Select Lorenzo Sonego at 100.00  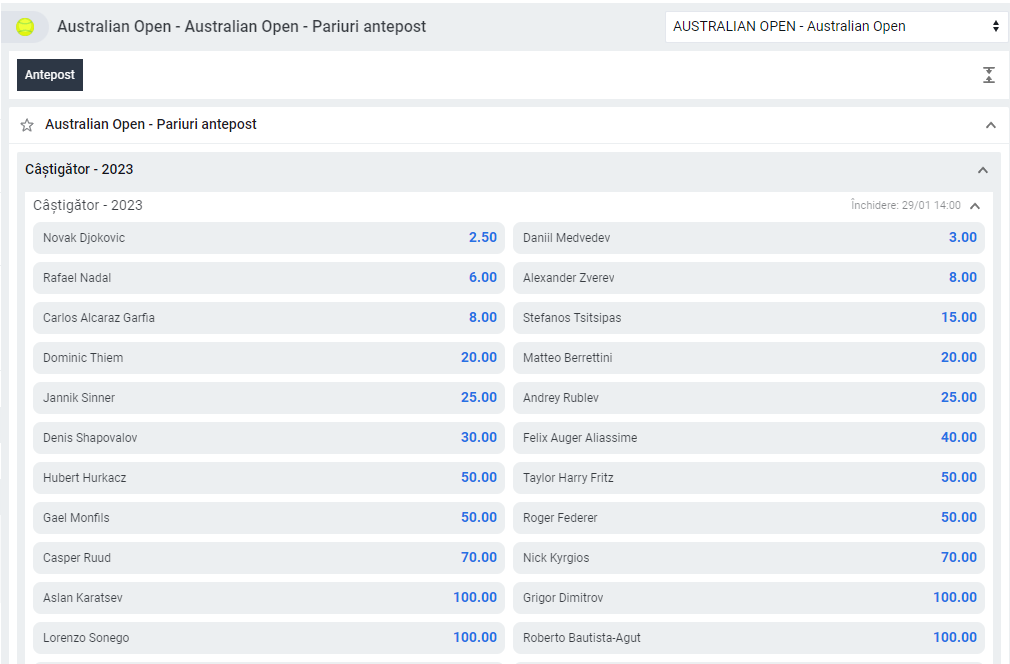pyautogui.click(x=269, y=637)
